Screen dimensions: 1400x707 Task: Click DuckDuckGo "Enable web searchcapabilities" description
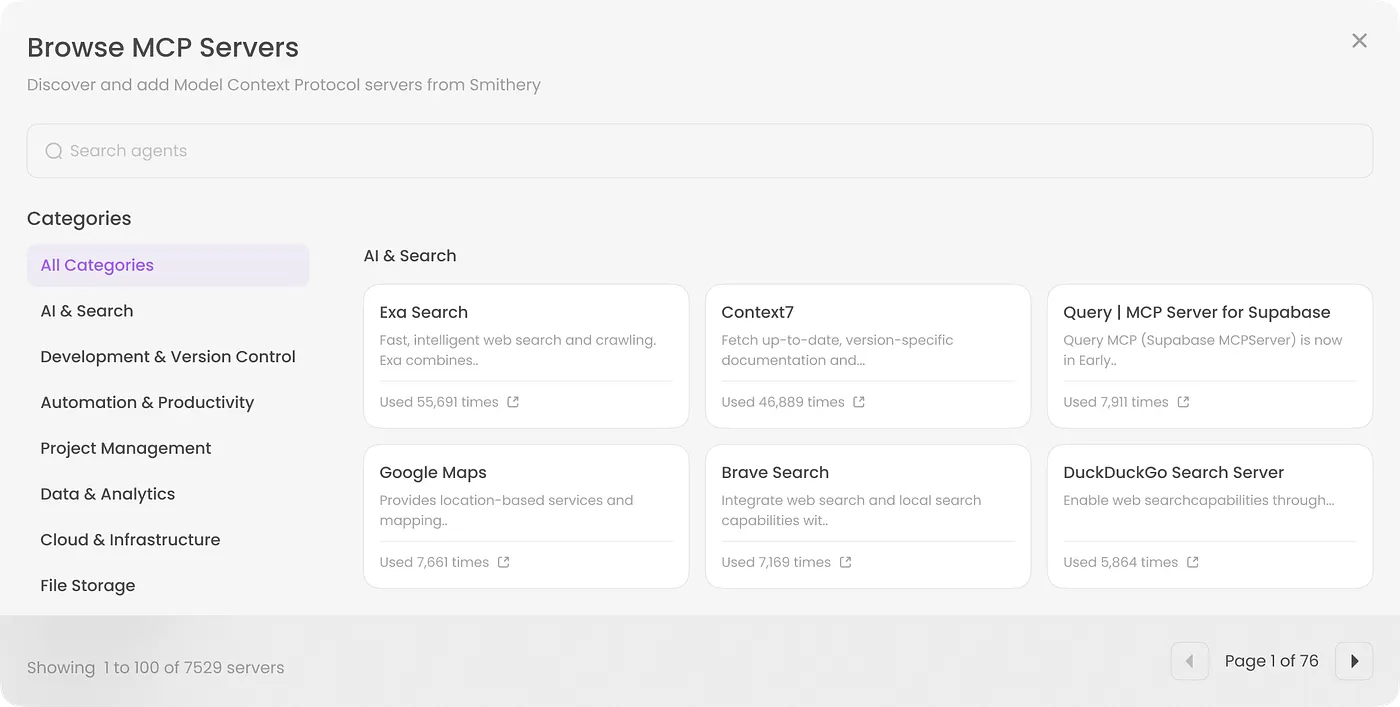(1199, 500)
